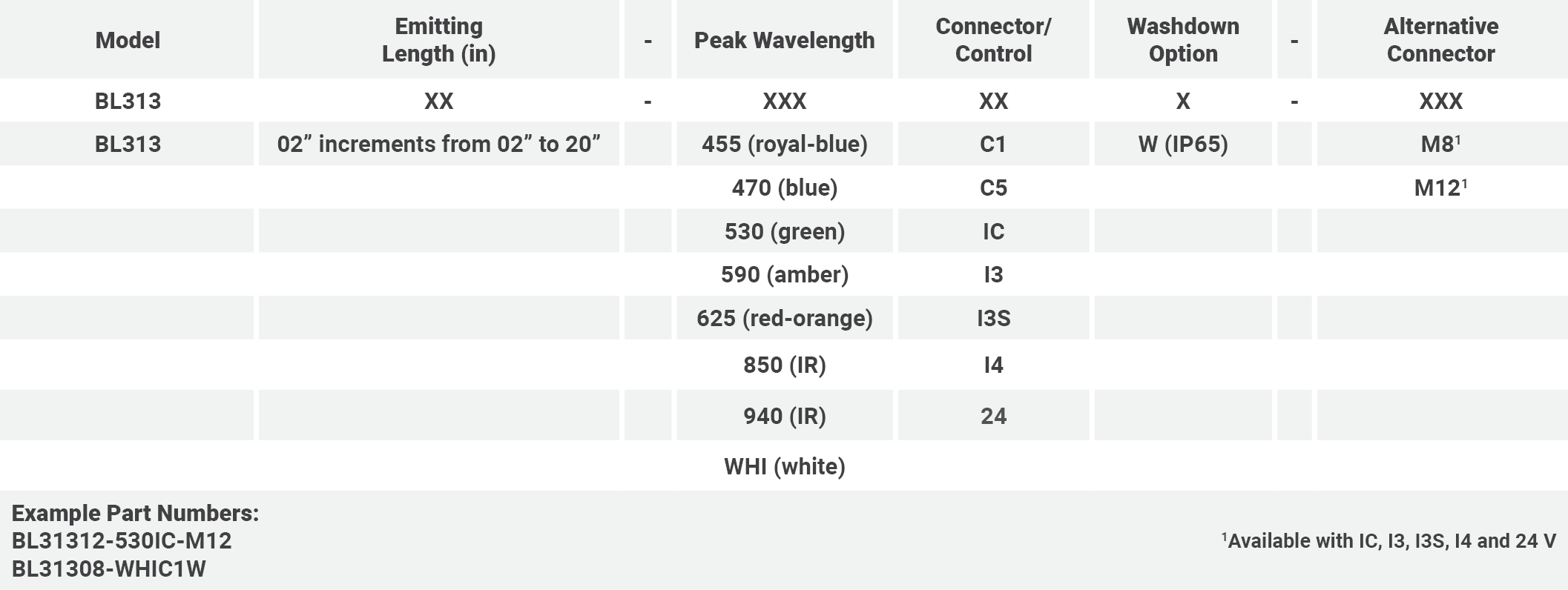Click the 02” increments emitting length cell
This screenshot has width=1568, height=590.
pos(438,144)
